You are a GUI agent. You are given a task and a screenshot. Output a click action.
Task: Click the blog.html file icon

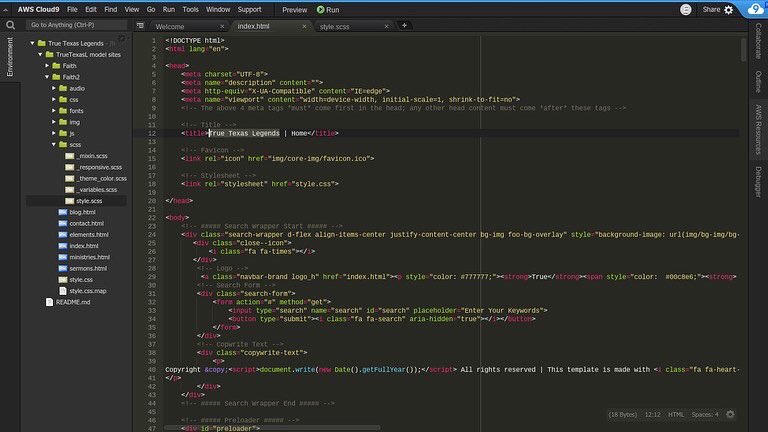[63, 212]
